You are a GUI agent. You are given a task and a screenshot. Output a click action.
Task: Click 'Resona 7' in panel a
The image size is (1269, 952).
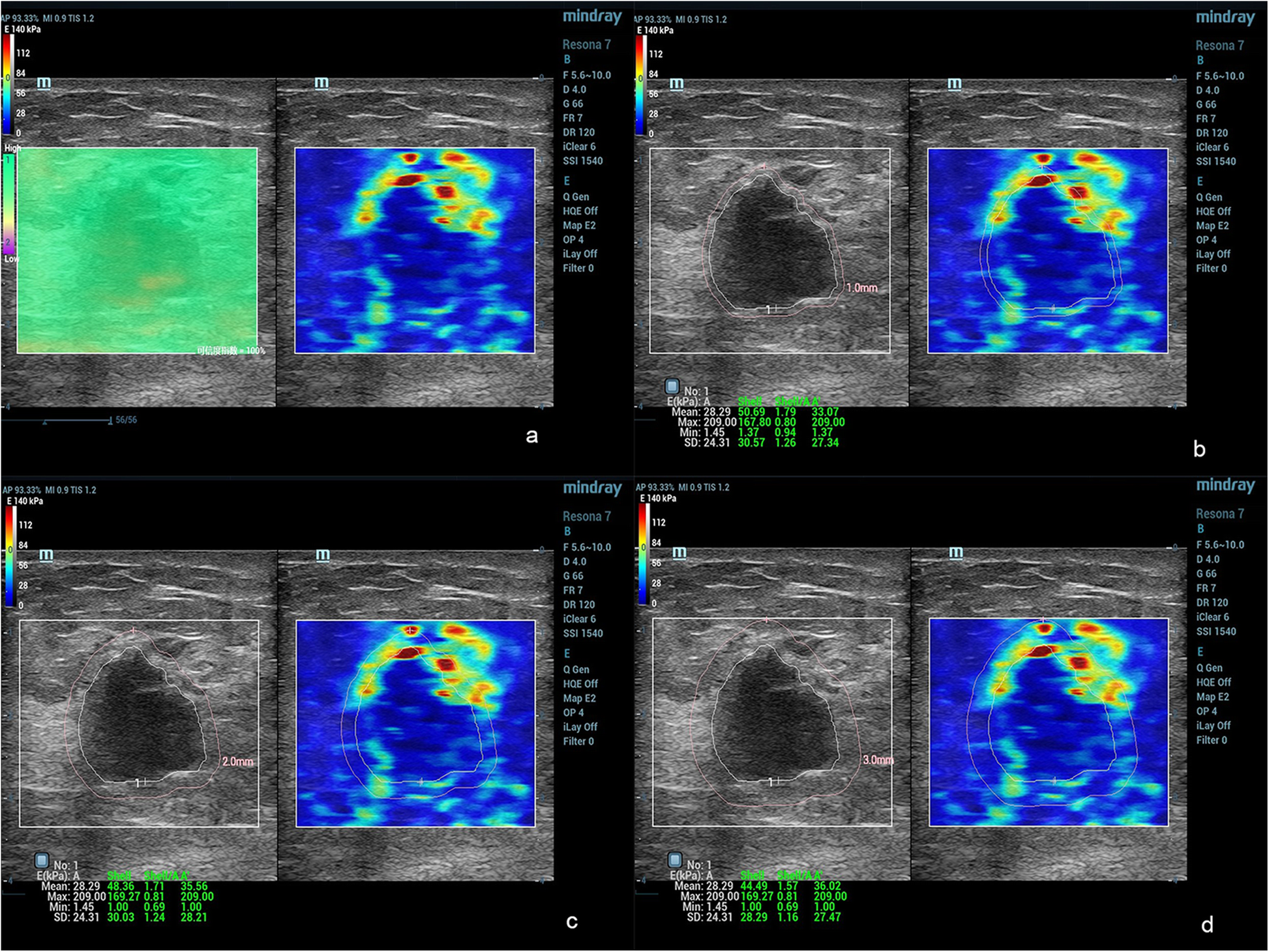[586, 44]
